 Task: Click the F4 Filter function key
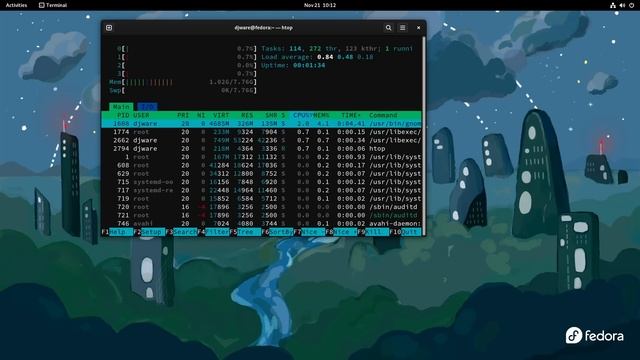213,232
